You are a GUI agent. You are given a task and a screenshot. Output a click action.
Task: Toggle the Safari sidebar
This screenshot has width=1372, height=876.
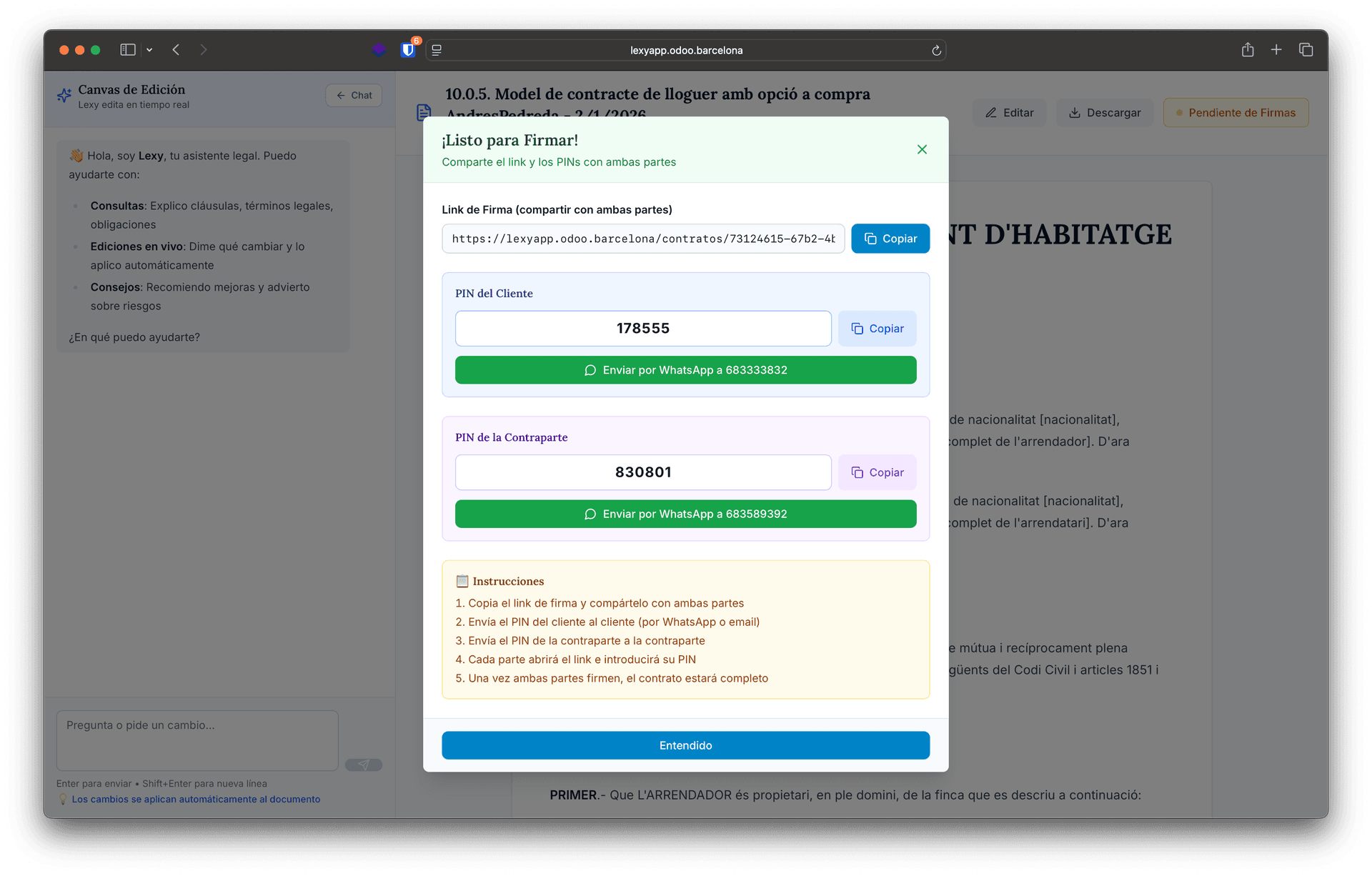pos(128,49)
